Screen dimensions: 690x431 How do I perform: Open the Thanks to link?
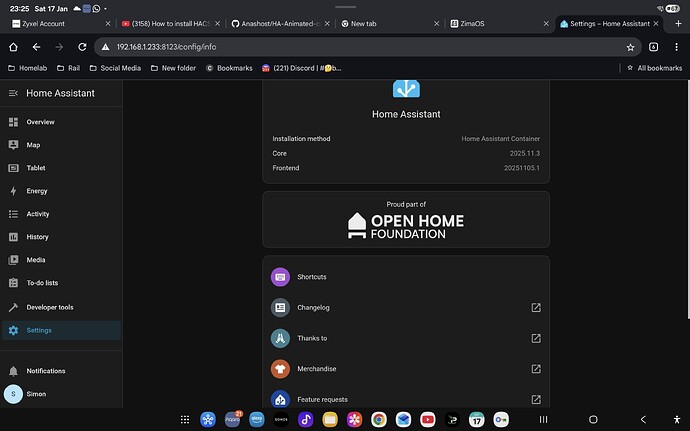[406, 338]
